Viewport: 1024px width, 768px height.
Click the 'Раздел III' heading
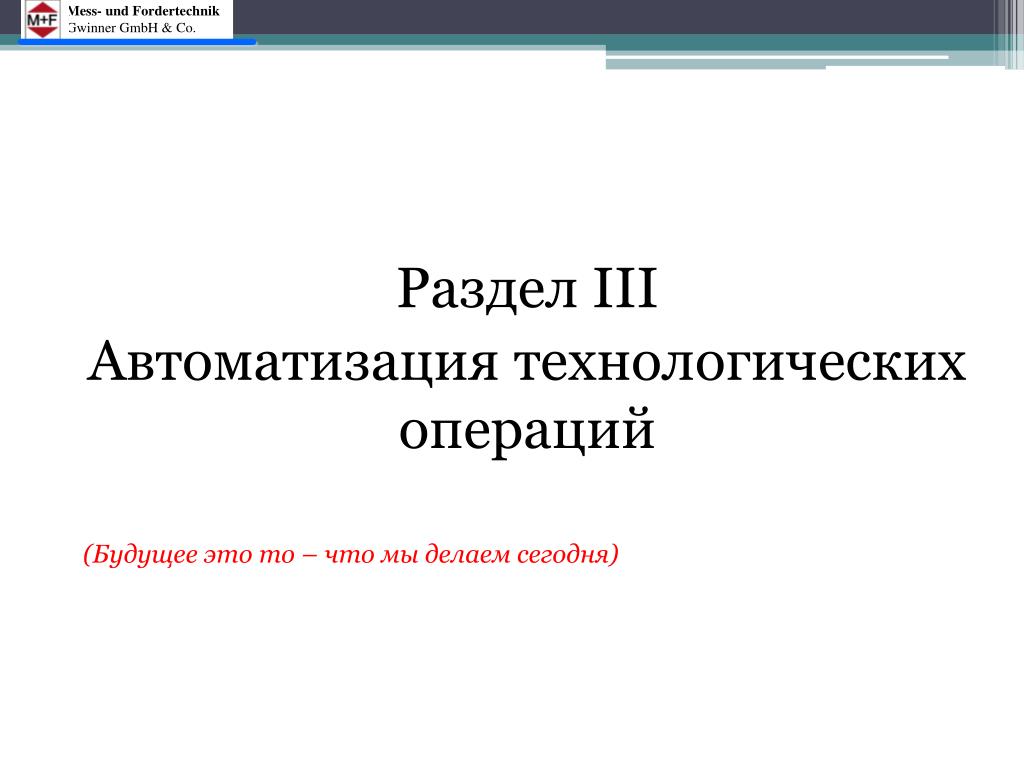pos(527,289)
